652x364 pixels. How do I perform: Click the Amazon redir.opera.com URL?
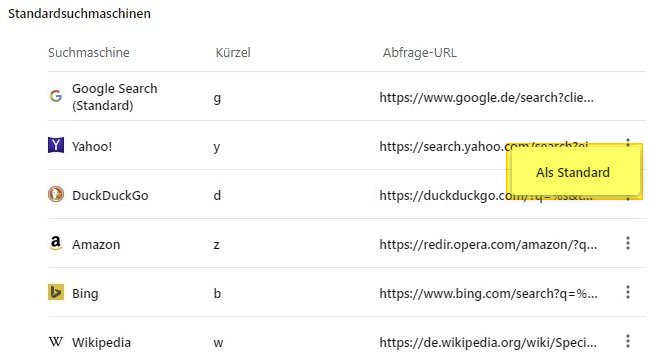click(488, 244)
